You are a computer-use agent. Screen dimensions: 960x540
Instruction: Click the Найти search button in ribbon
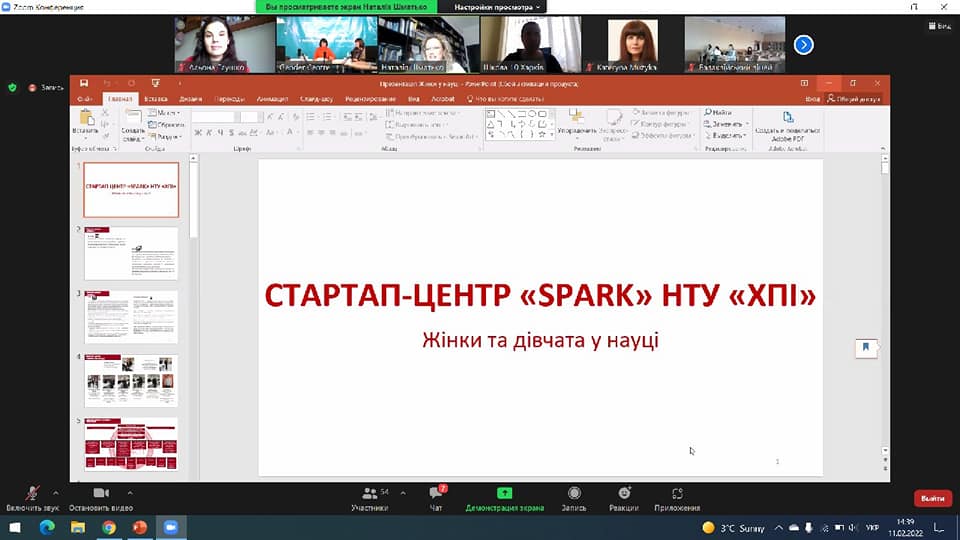pyautogui.click(x=720, y=113)
